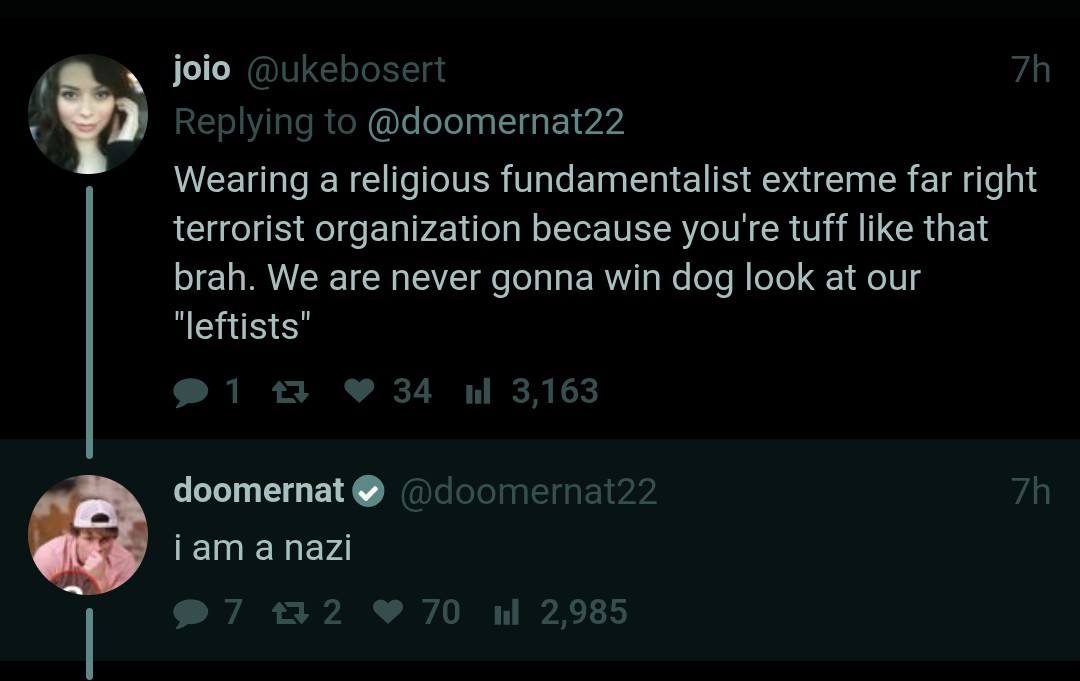1080x681 pixels.
Task: Visit the @ukebosert handle
Action: click(345, 69)
